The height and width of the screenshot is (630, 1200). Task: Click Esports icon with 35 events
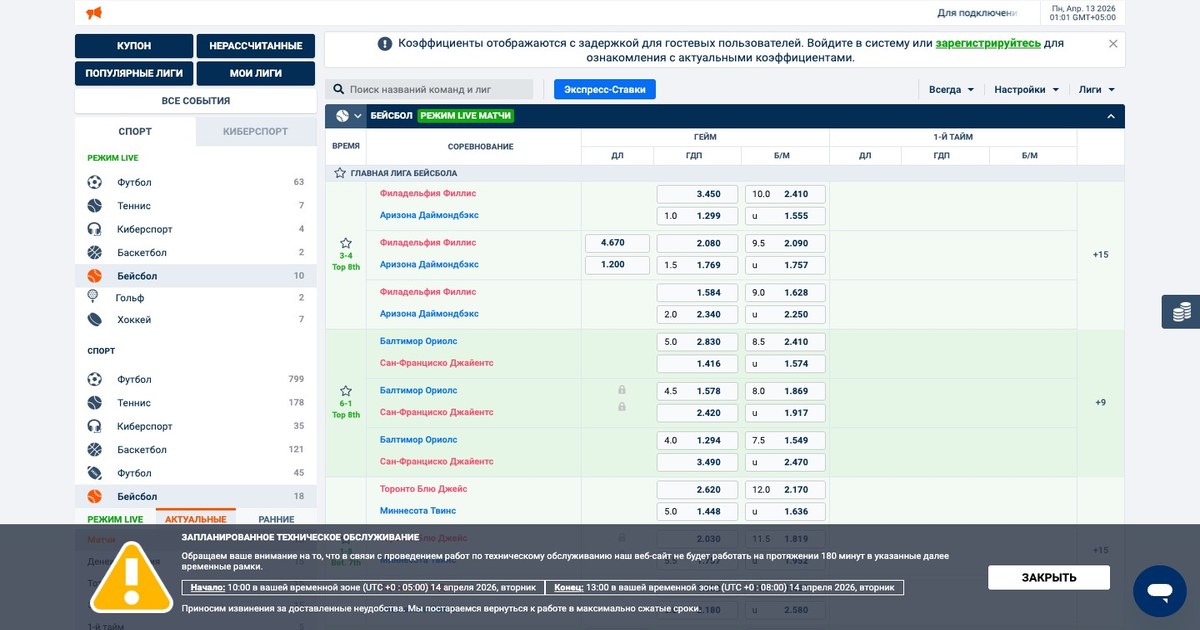95,426
